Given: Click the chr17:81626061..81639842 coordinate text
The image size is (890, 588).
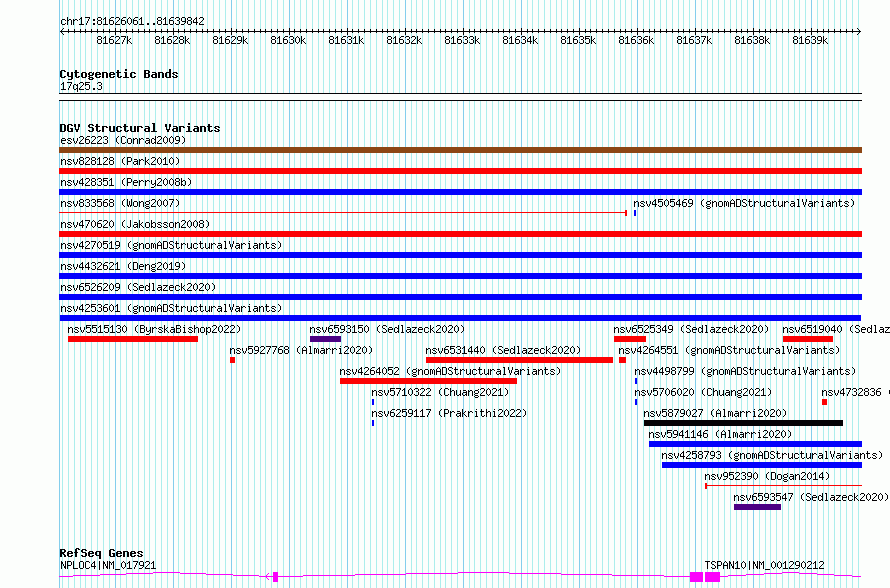Looking at the screenshot, I should 132,21.
